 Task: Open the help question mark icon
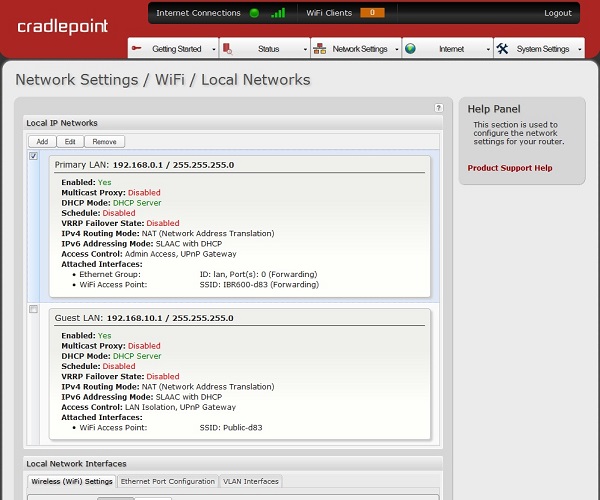pyautogui.click(x=438, y=107)
